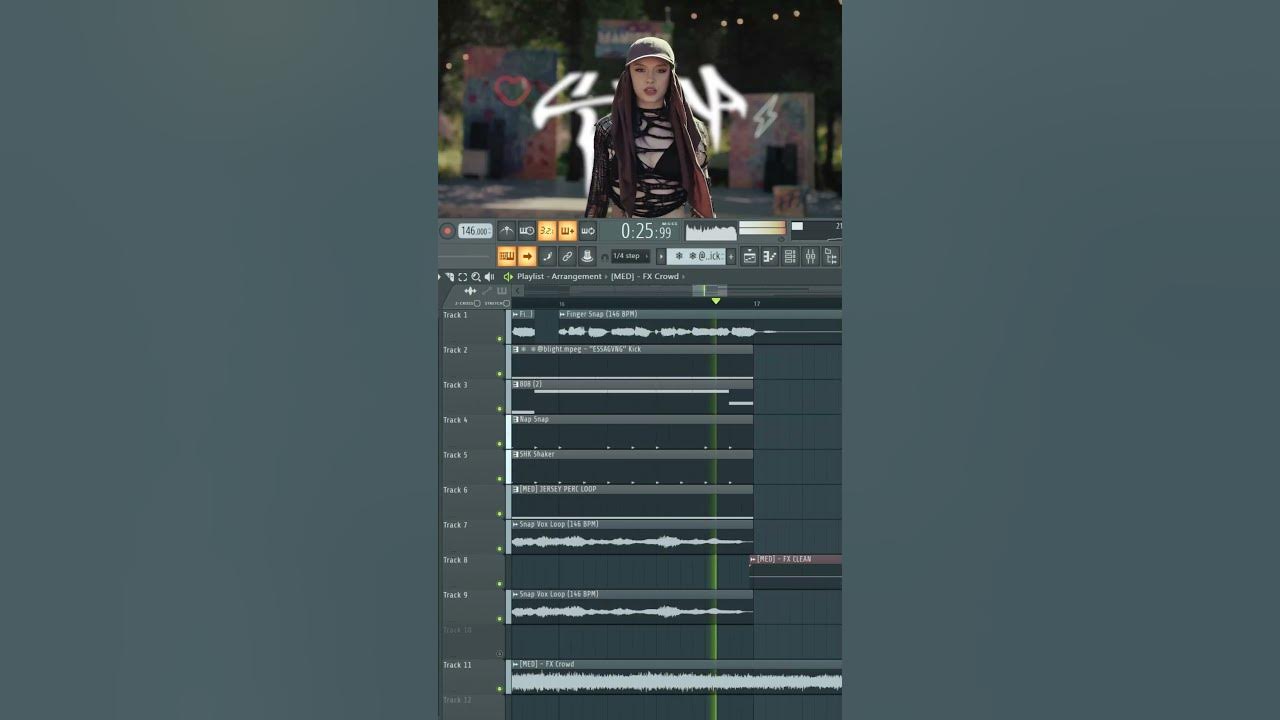Click the arrow left of pattern selector
The width and height of the screenshot is (1280, 720).
click(x=661, y=257)
